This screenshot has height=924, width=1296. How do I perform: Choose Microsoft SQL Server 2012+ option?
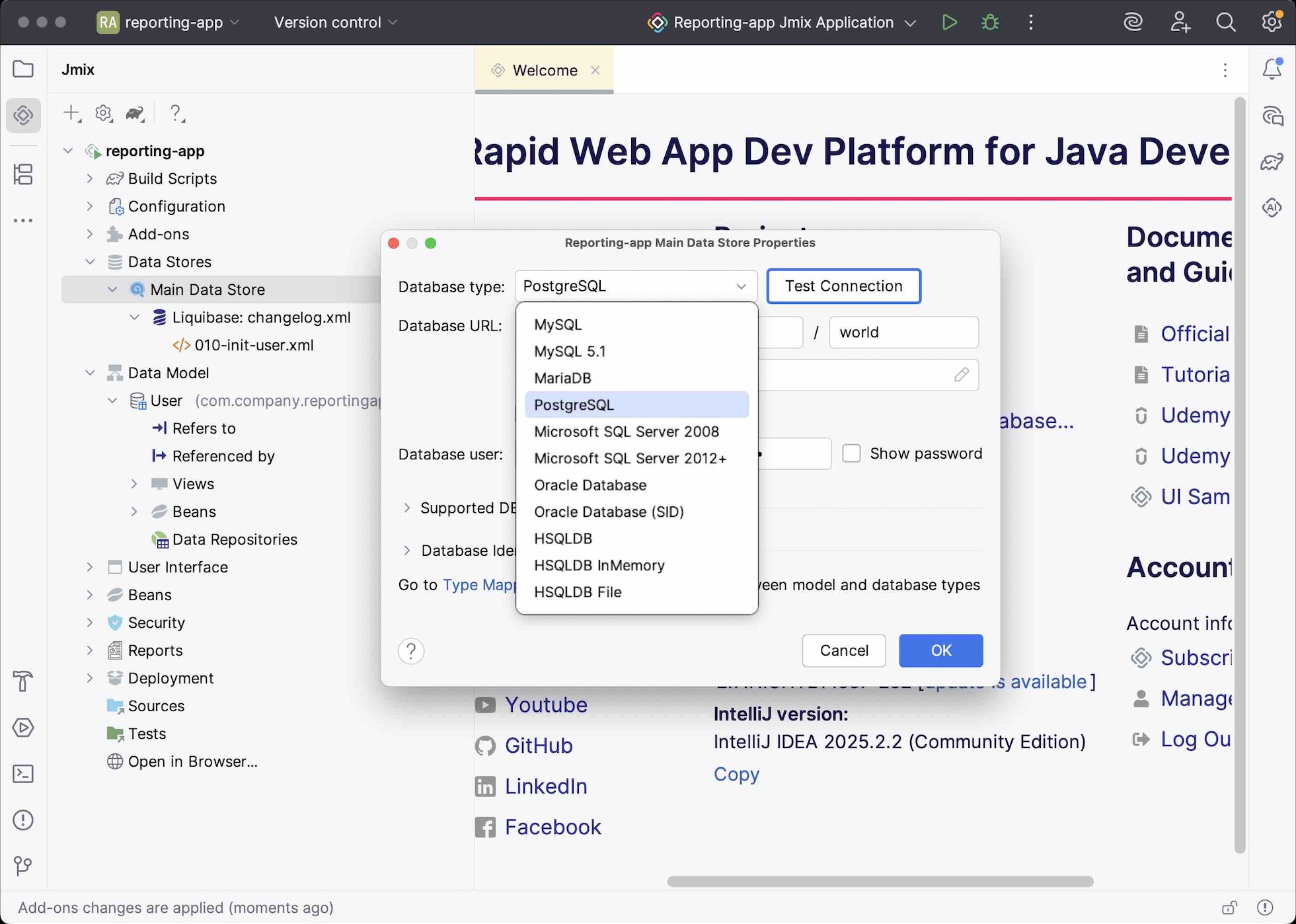click(x=636, y=458)
